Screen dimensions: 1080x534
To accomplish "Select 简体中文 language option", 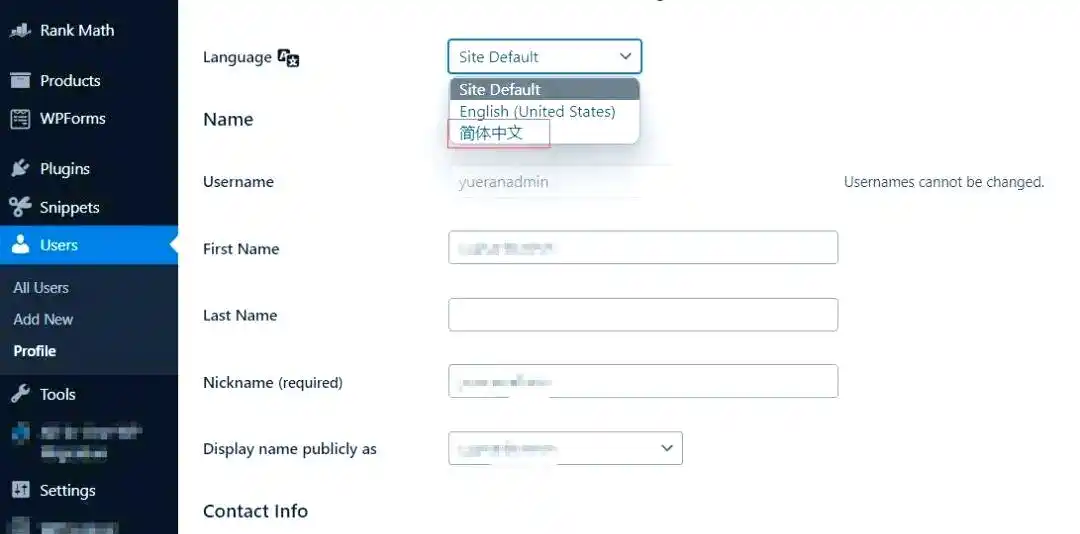I will (491, 132).
